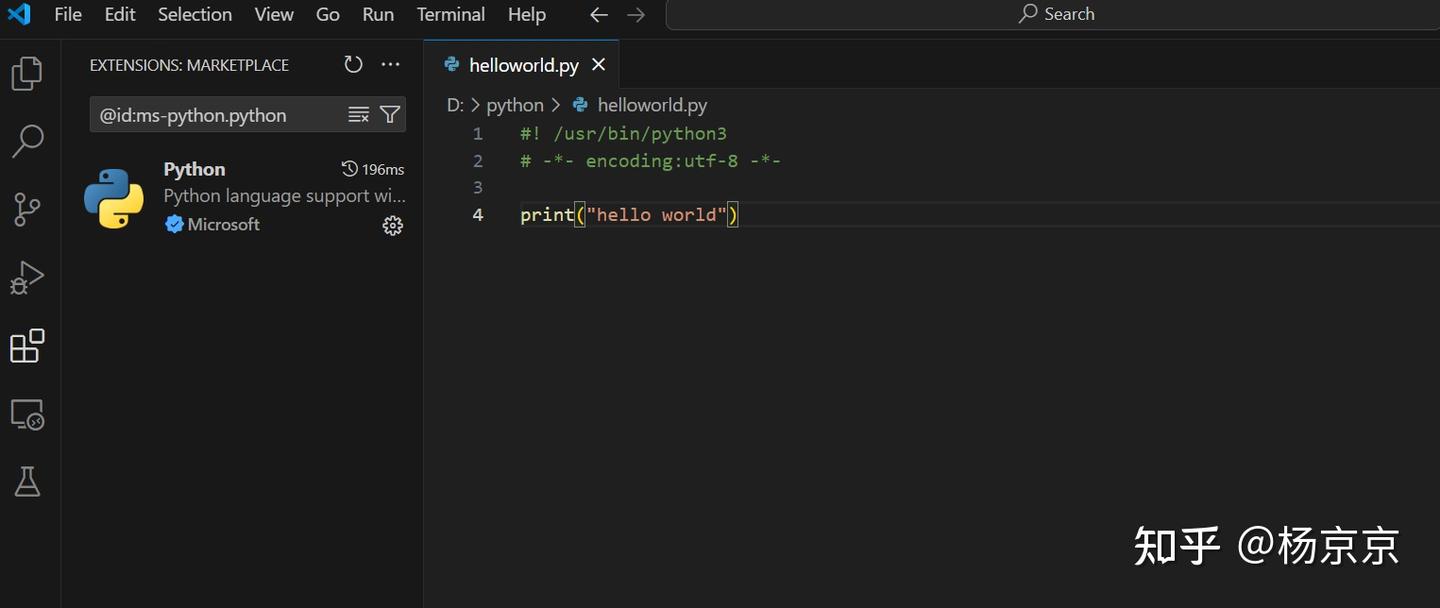Open the Search view
Image resolution: width=1440 pixels, height=608 pixels.
[x=27, y=141]
